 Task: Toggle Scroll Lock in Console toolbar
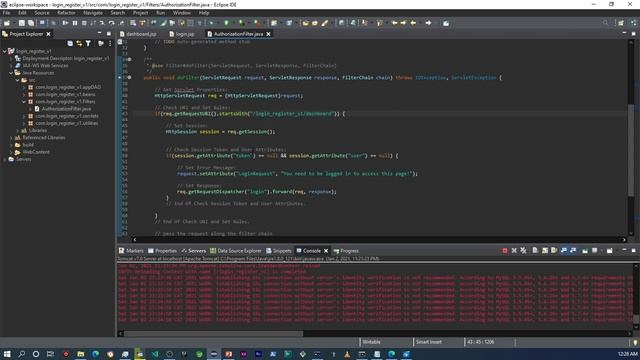click(544, 251)
